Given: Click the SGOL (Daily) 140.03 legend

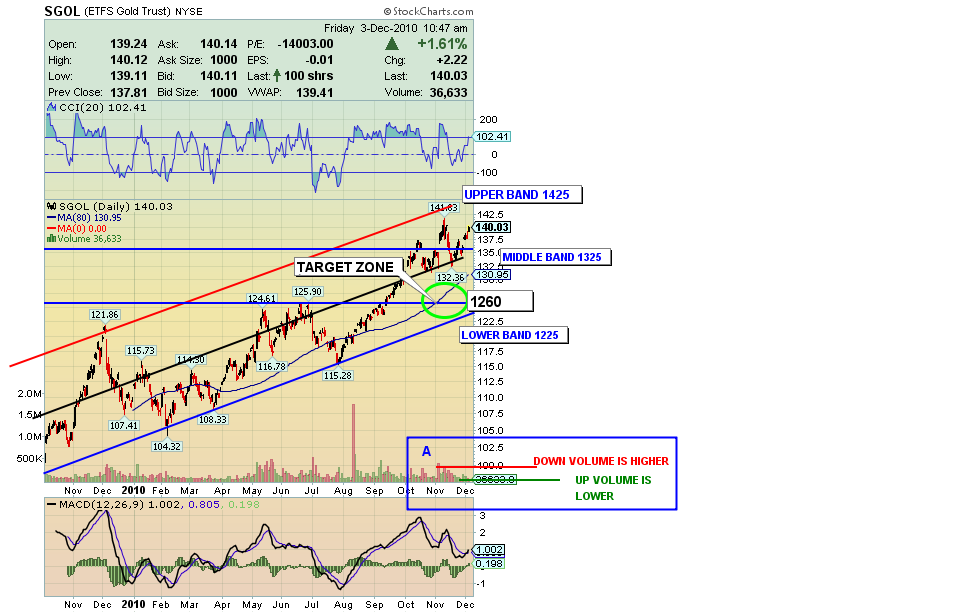Looking at the screenshot, I should click(x=116, y=207).
